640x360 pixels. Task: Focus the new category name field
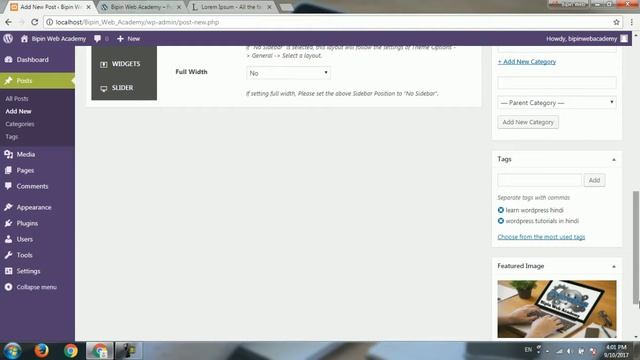tap(557, 83)
